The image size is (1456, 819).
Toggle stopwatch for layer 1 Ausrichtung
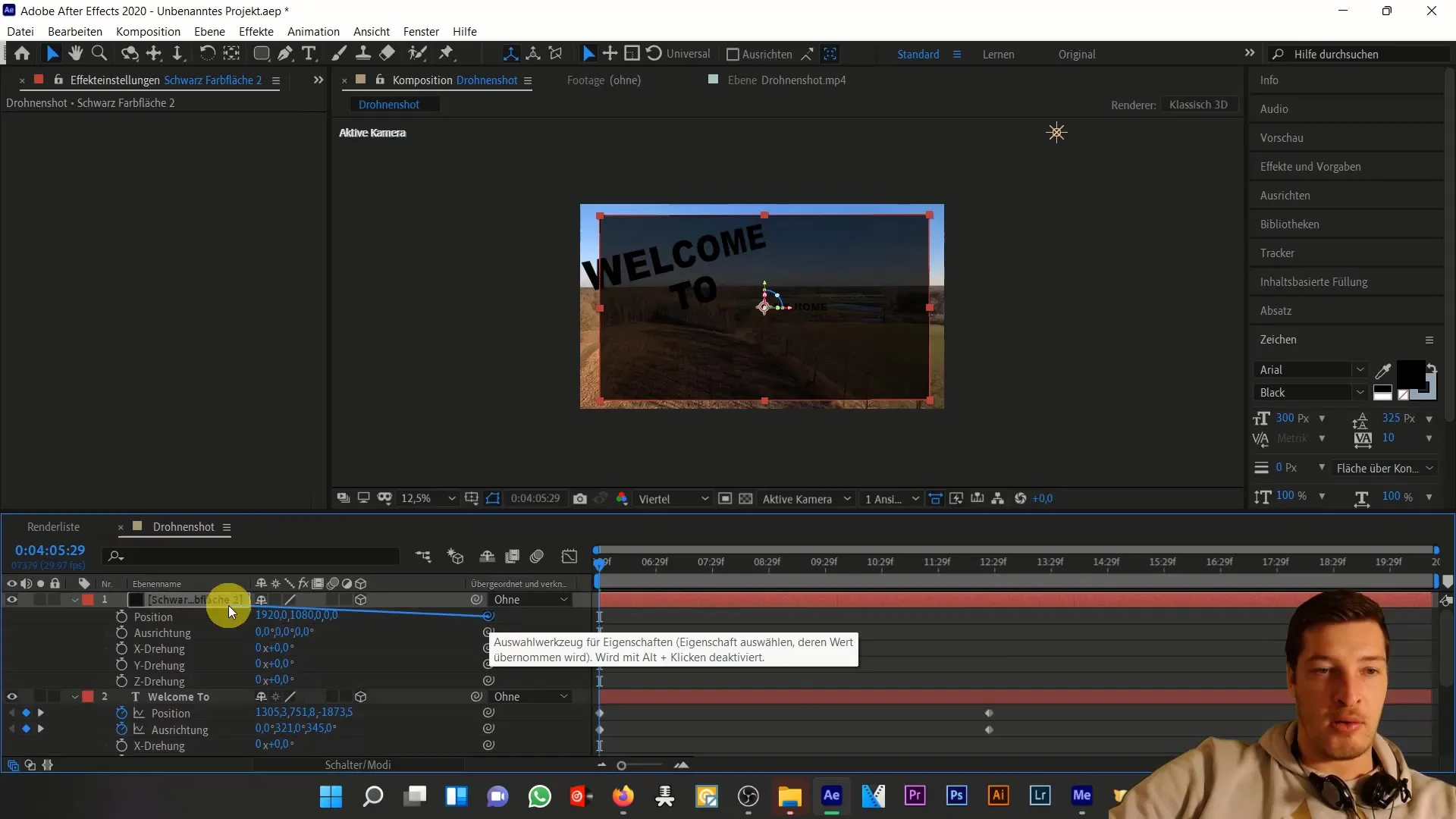click(x=121, y=632)
